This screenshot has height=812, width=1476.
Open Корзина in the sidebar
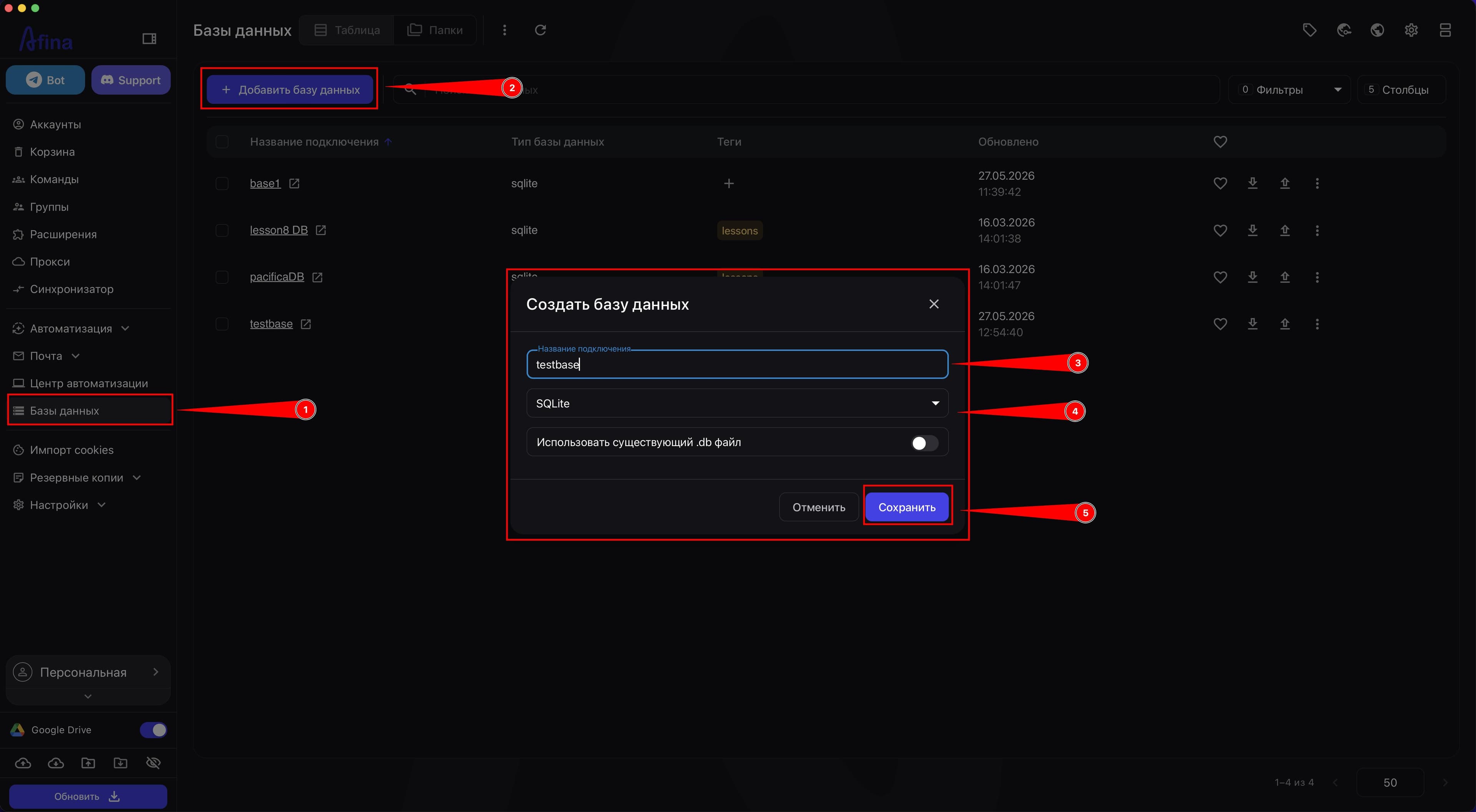[x=52, y=152]
